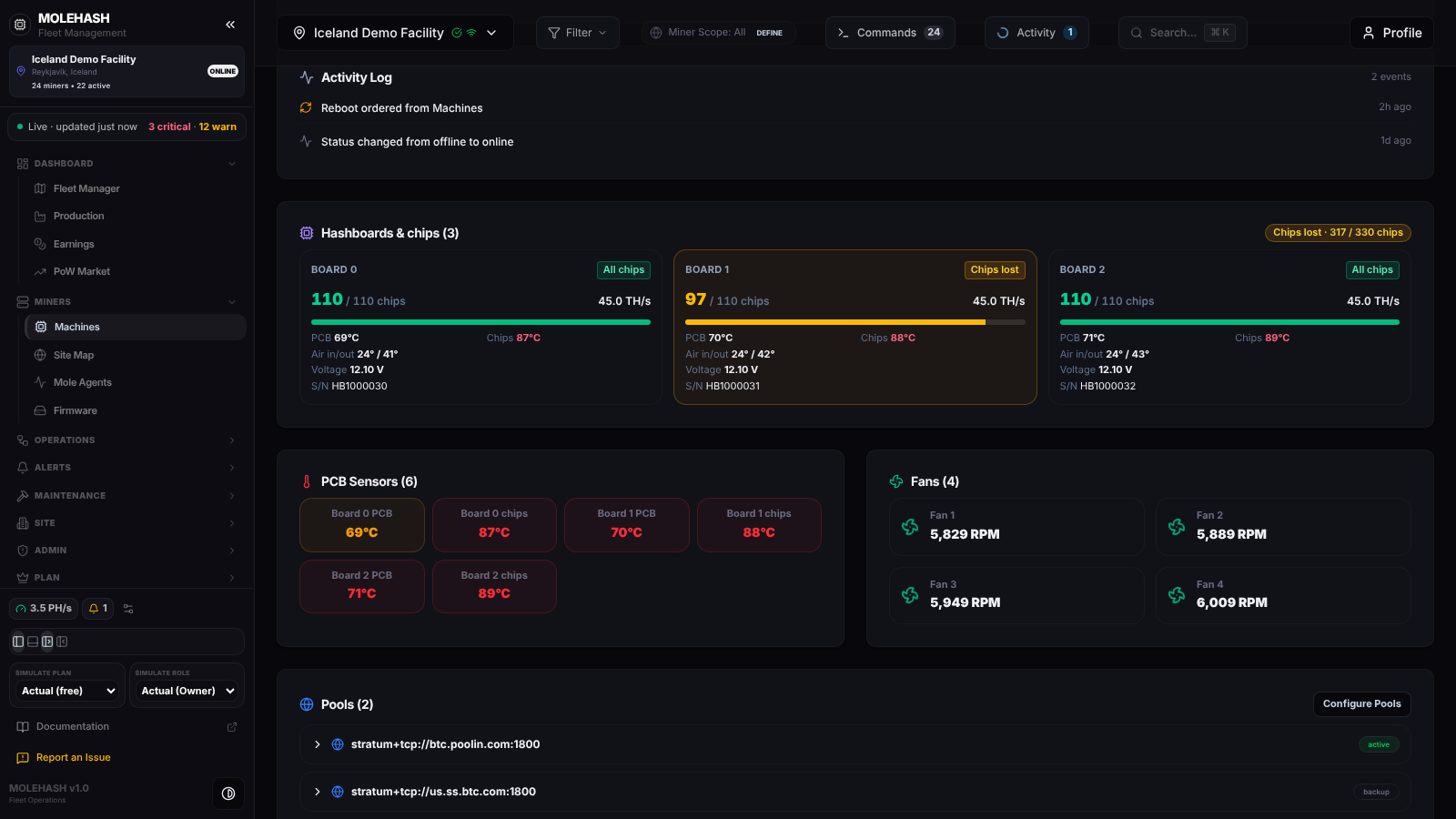
Task: Click the Pools globe heading icon
Action: [307, 705]
